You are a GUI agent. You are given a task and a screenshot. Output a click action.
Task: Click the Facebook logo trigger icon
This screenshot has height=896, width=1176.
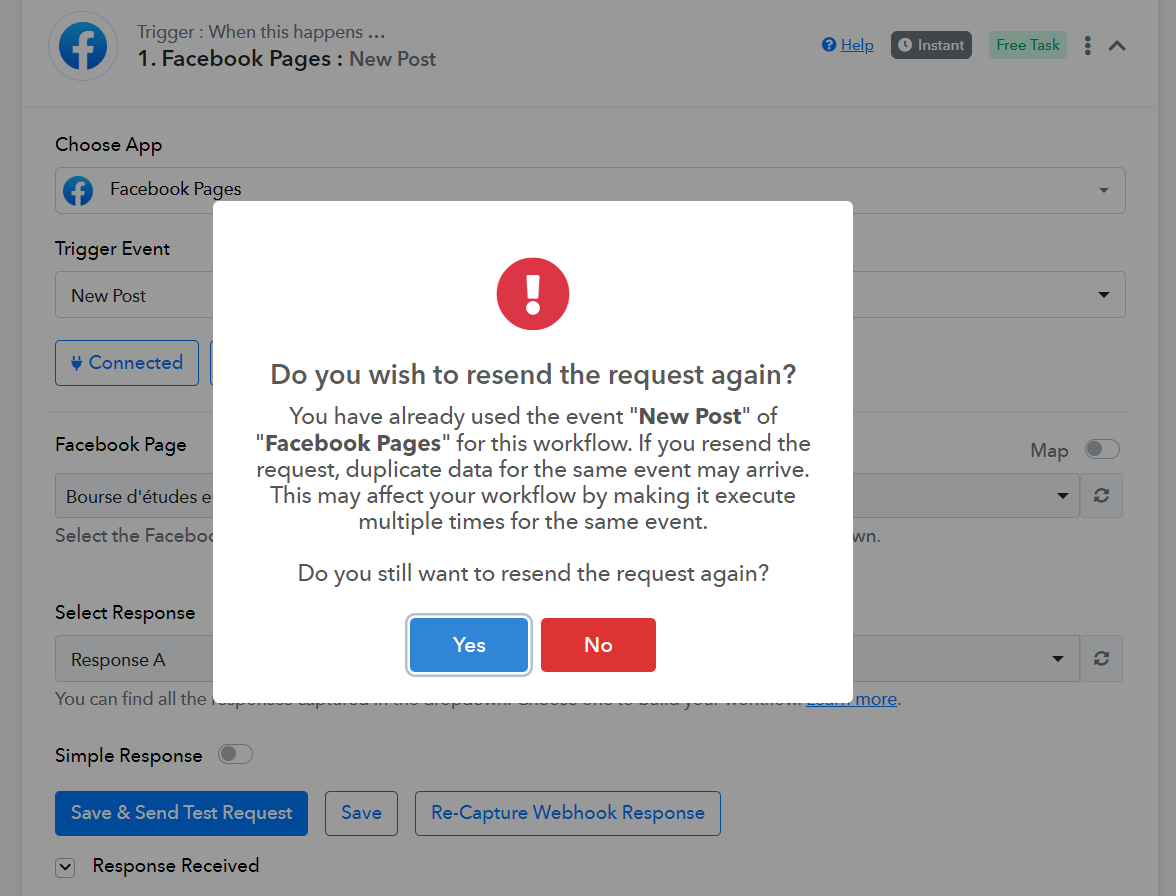[x=83, y=46]
